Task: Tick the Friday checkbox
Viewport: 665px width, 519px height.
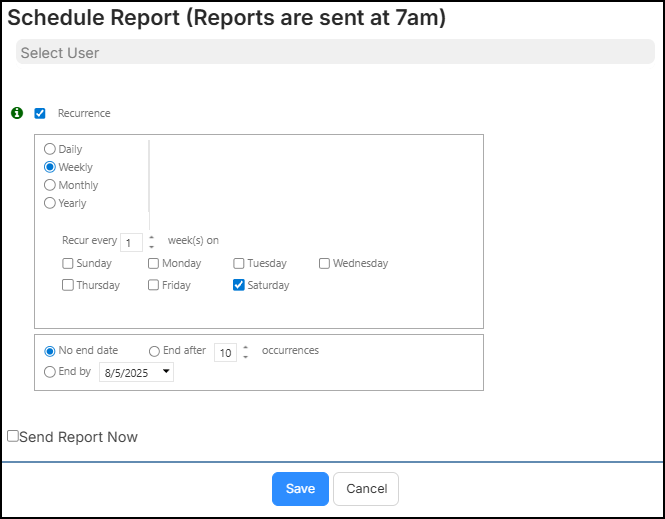Action: [x=154, y=285]
